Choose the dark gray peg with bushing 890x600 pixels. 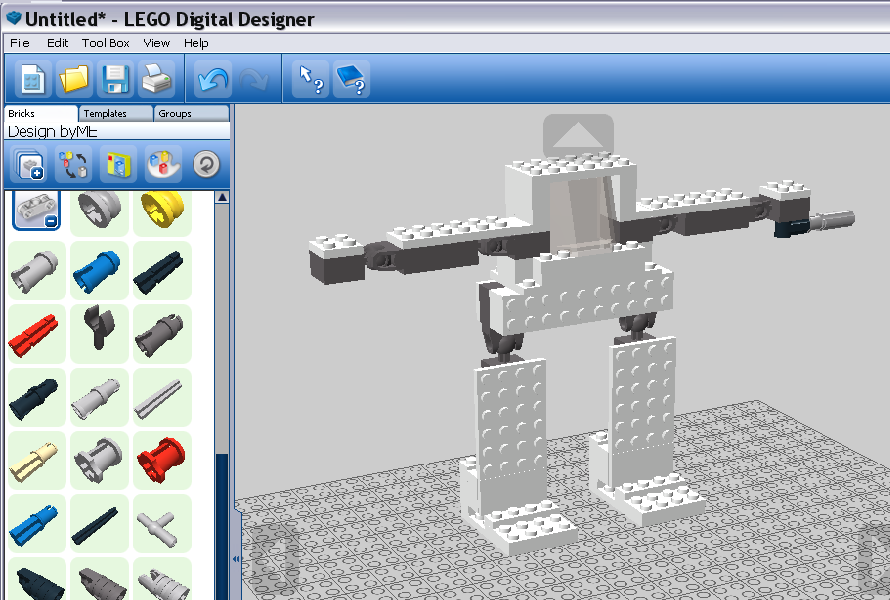[x=162, y=334]
